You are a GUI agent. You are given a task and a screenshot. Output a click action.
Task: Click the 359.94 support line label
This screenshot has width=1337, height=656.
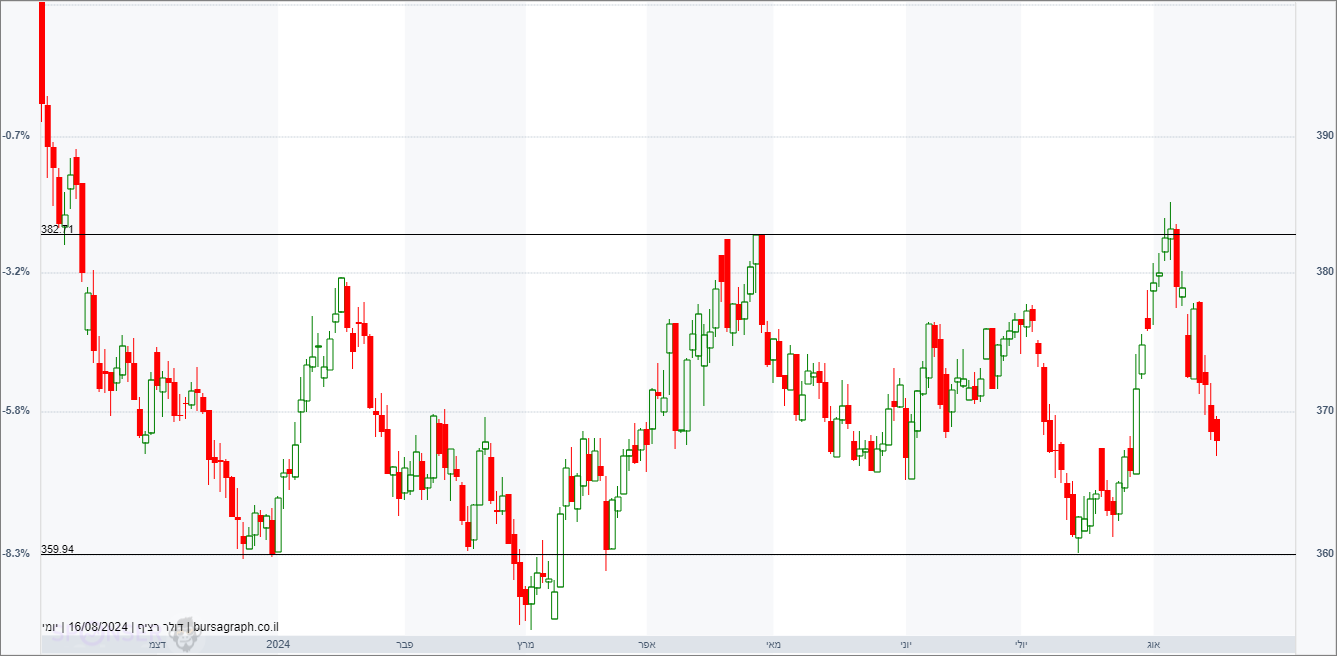(57, 549)
